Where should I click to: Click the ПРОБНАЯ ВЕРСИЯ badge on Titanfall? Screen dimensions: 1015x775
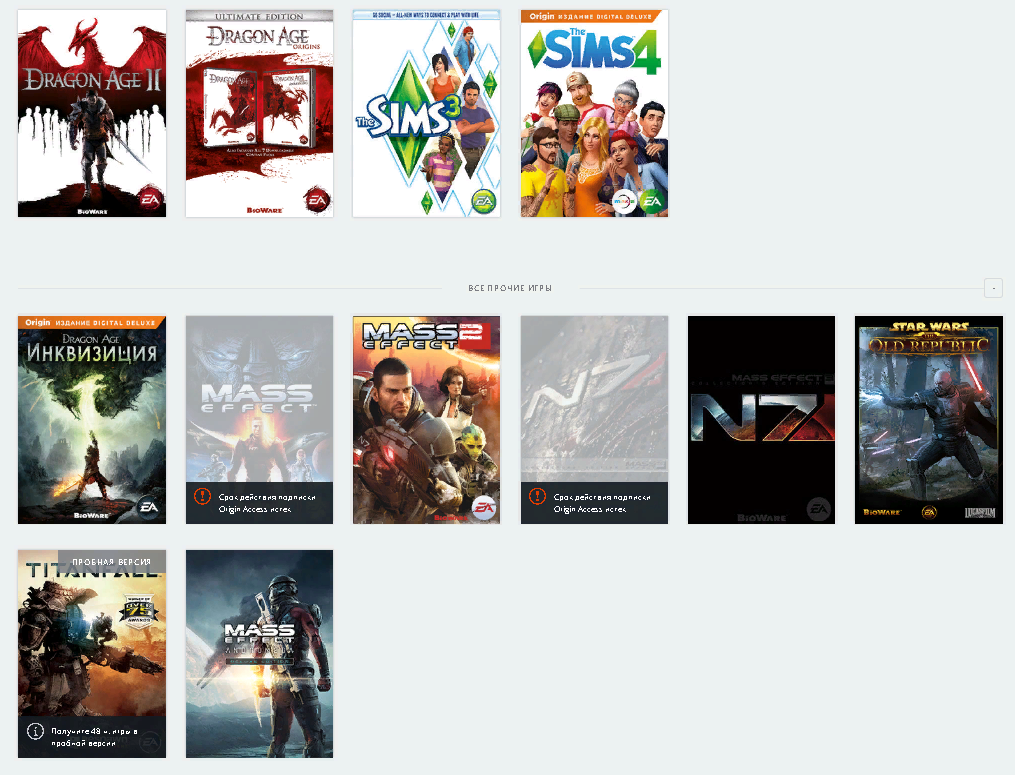(x=111, y=561)
